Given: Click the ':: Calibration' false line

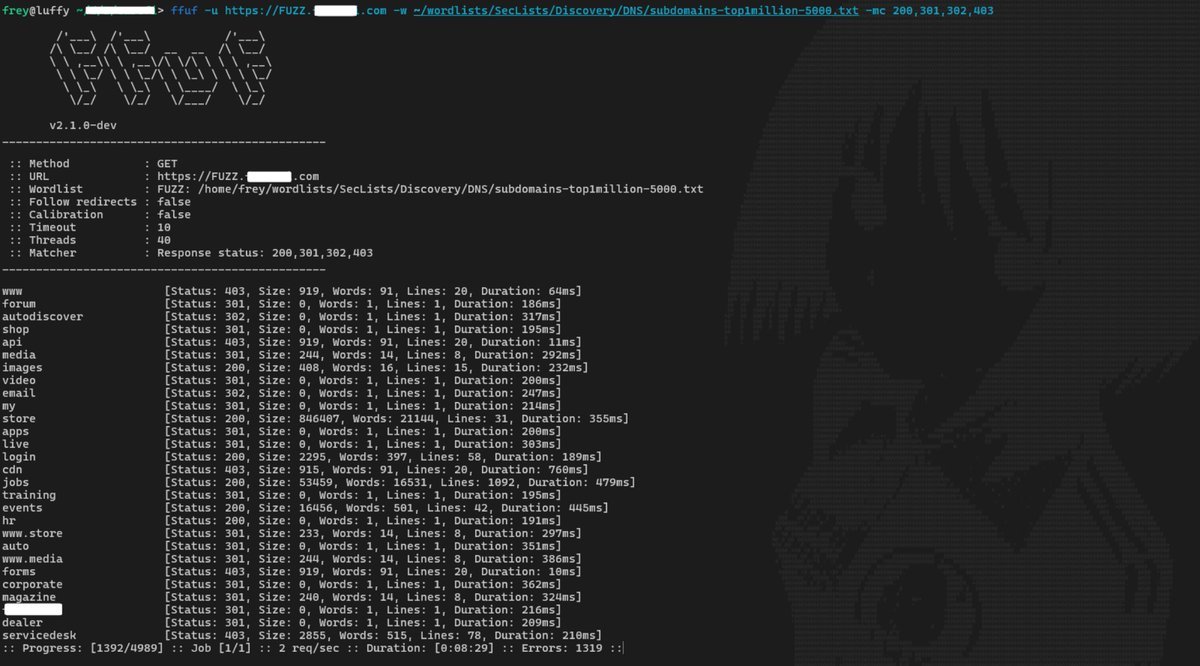Looking at the screenshot, I should pyautogui.click(x=100, y=214).
